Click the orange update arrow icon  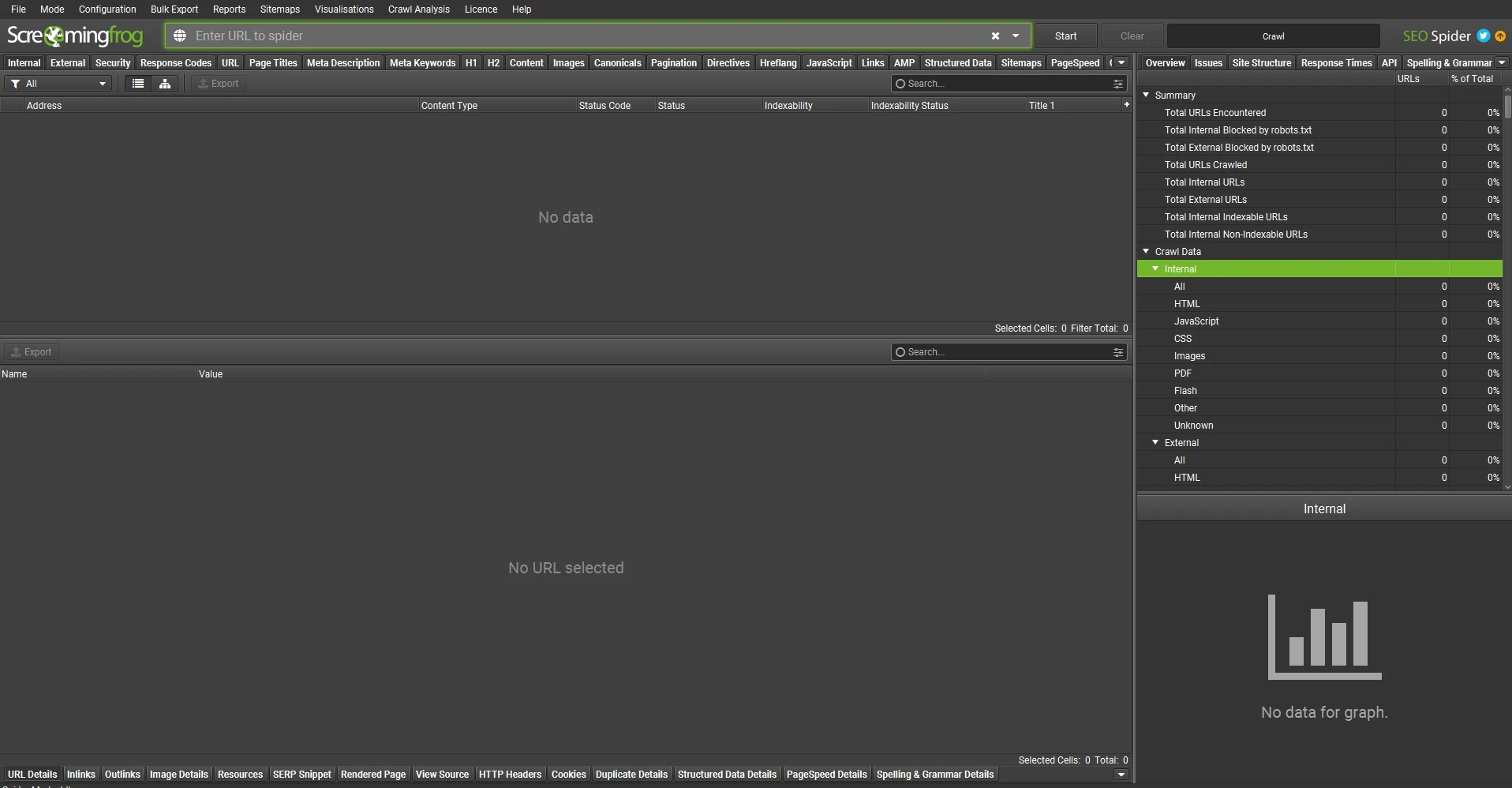click(x=1500, y=36)
